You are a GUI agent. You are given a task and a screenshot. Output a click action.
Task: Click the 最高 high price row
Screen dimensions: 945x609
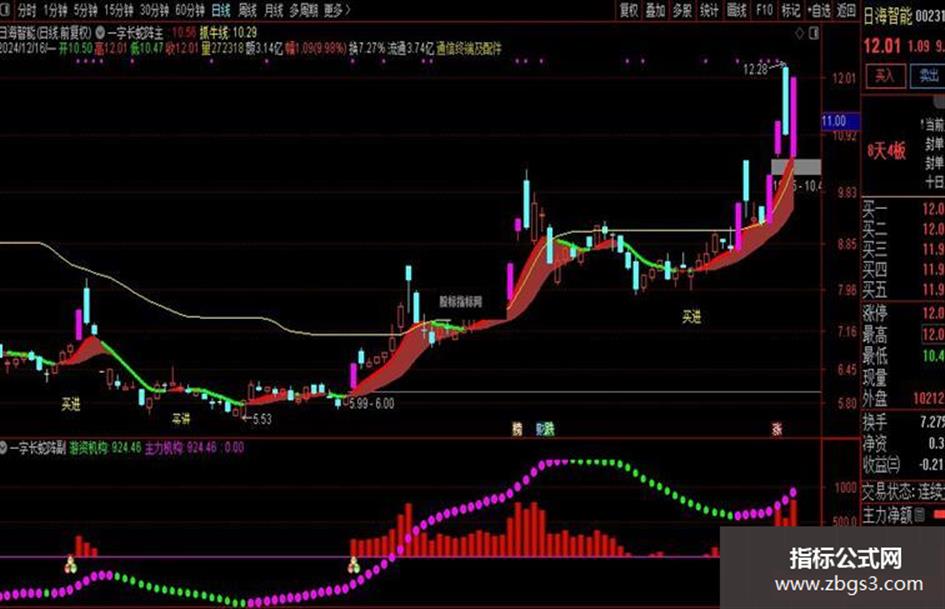point(903,335)
